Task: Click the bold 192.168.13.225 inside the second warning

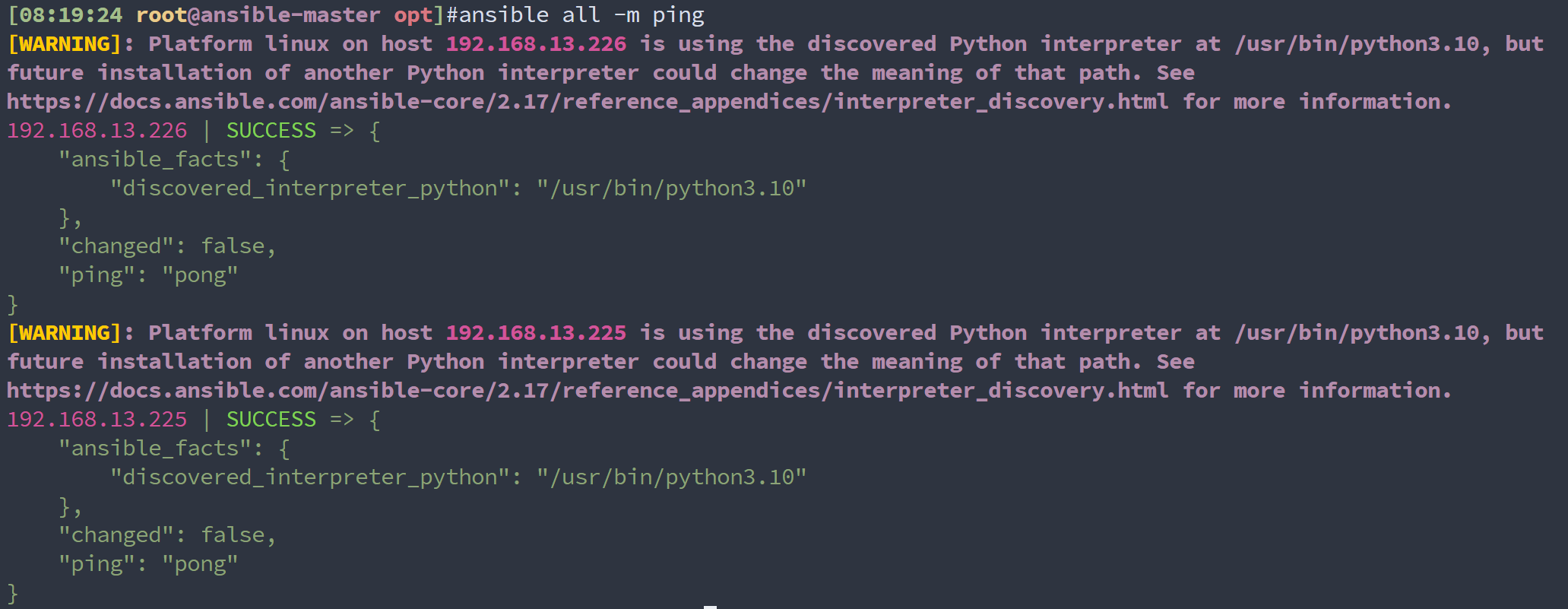Action: (536, 333)
